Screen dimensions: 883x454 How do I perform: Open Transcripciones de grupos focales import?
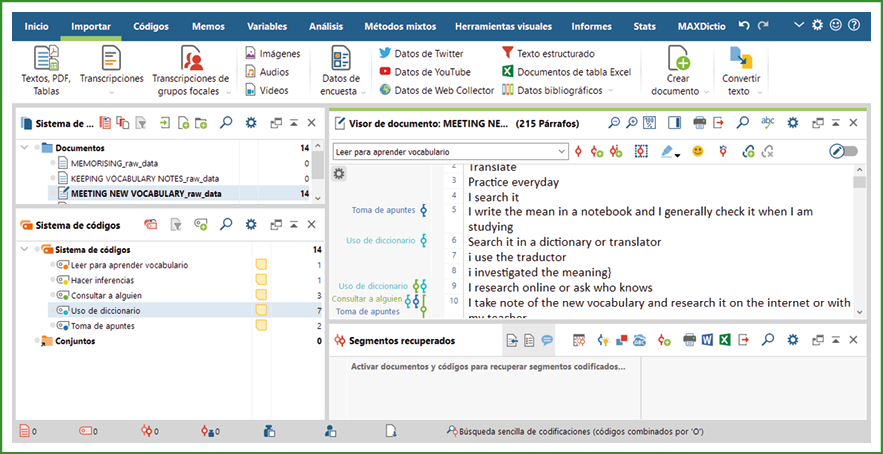coord(190,60)
